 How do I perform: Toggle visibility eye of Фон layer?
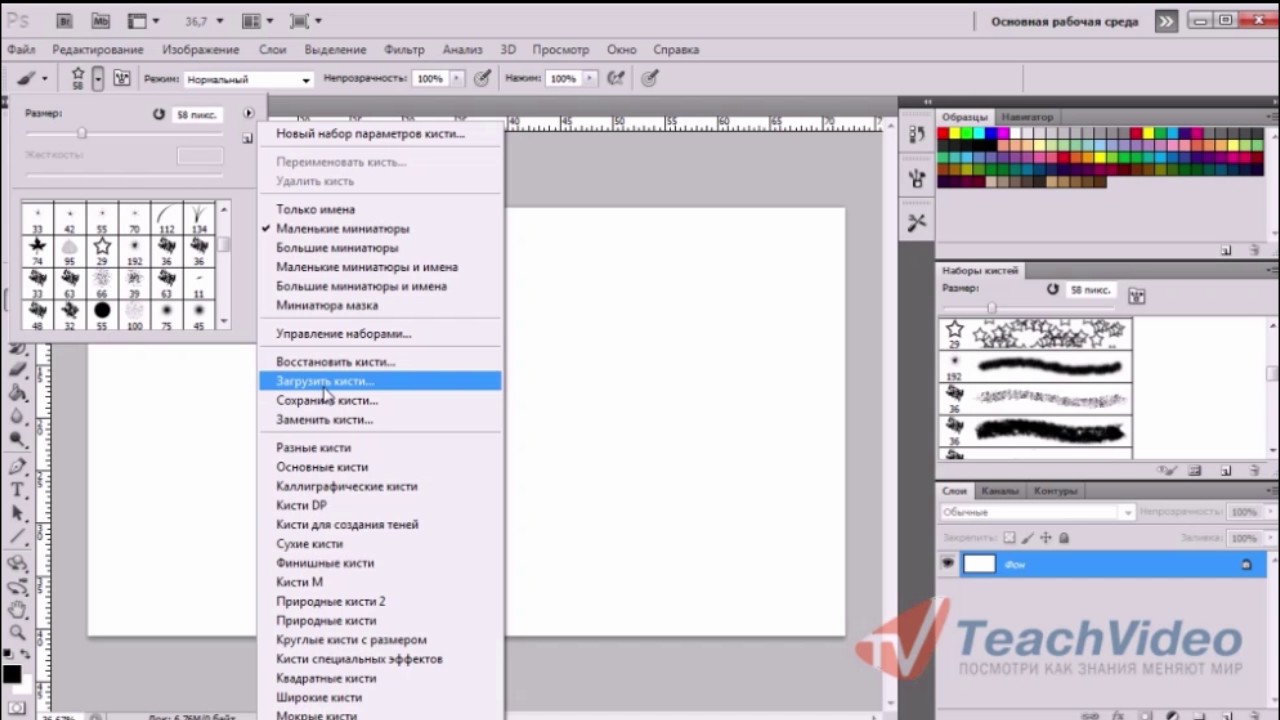(948, 564)
